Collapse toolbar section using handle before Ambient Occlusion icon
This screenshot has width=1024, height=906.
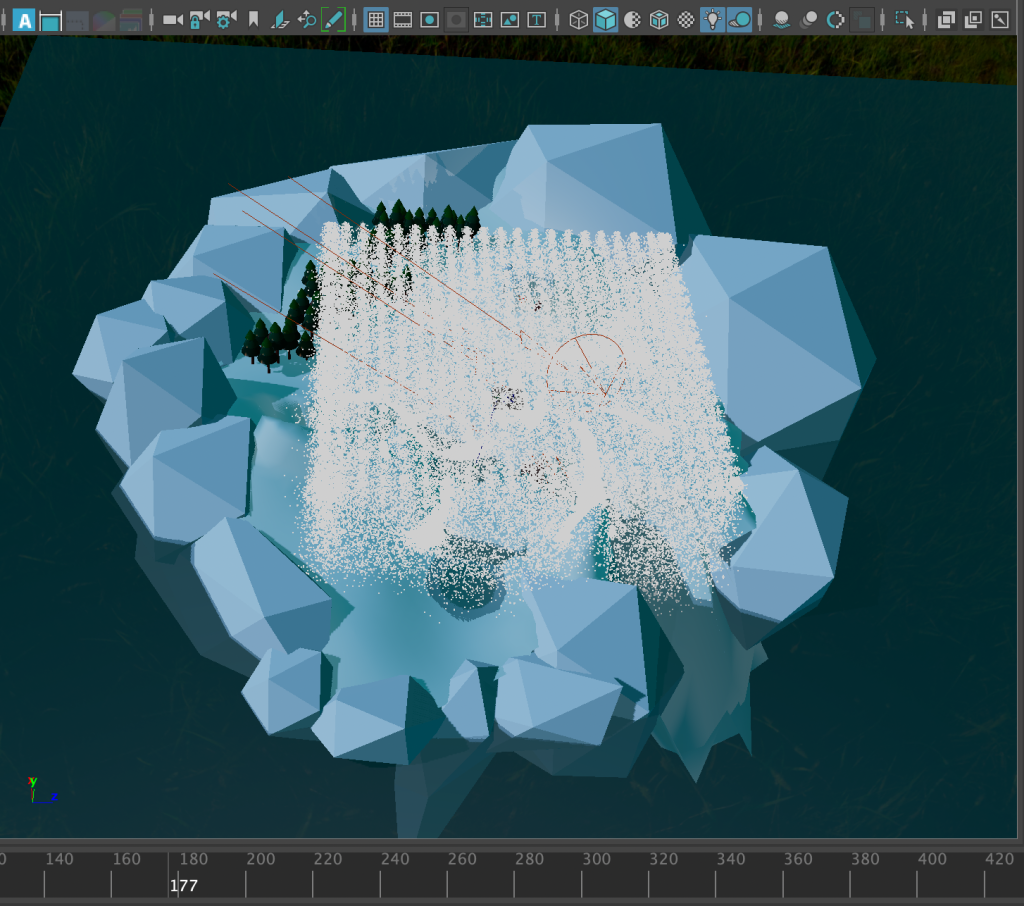point(760,20)
